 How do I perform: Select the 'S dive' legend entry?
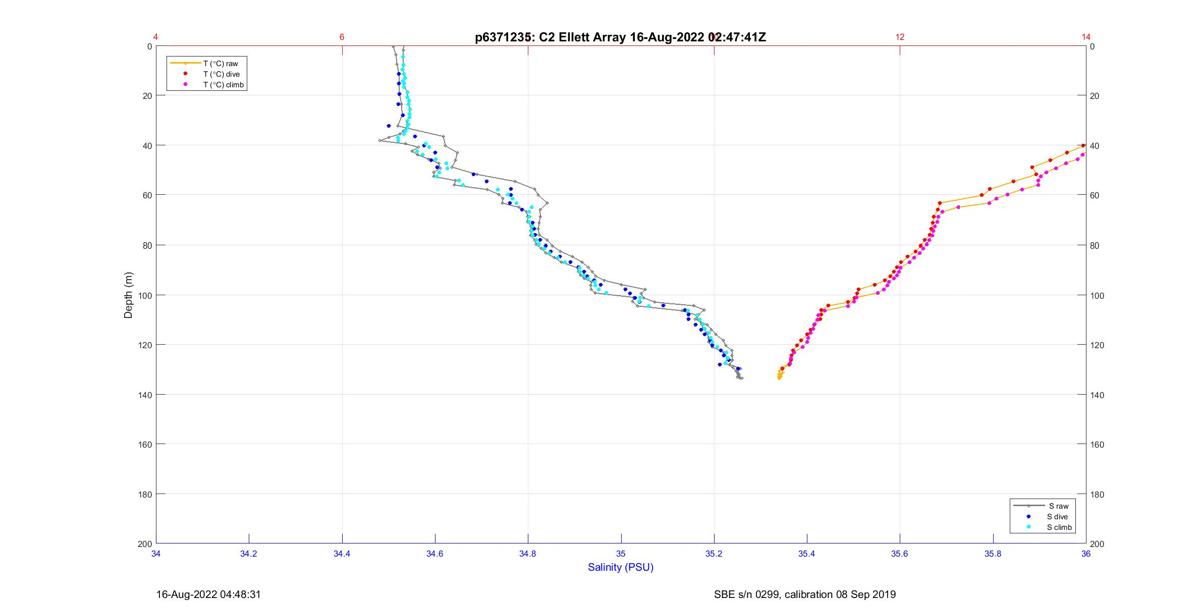pyautogui.click(x=1044, y=516)
